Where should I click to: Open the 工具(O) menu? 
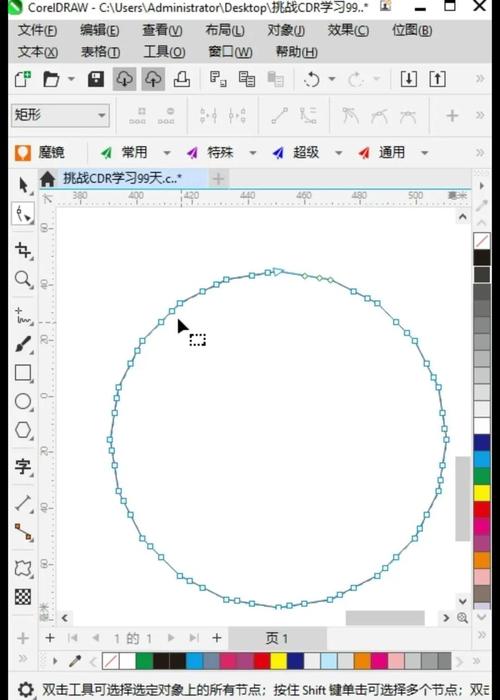[164, 52]
